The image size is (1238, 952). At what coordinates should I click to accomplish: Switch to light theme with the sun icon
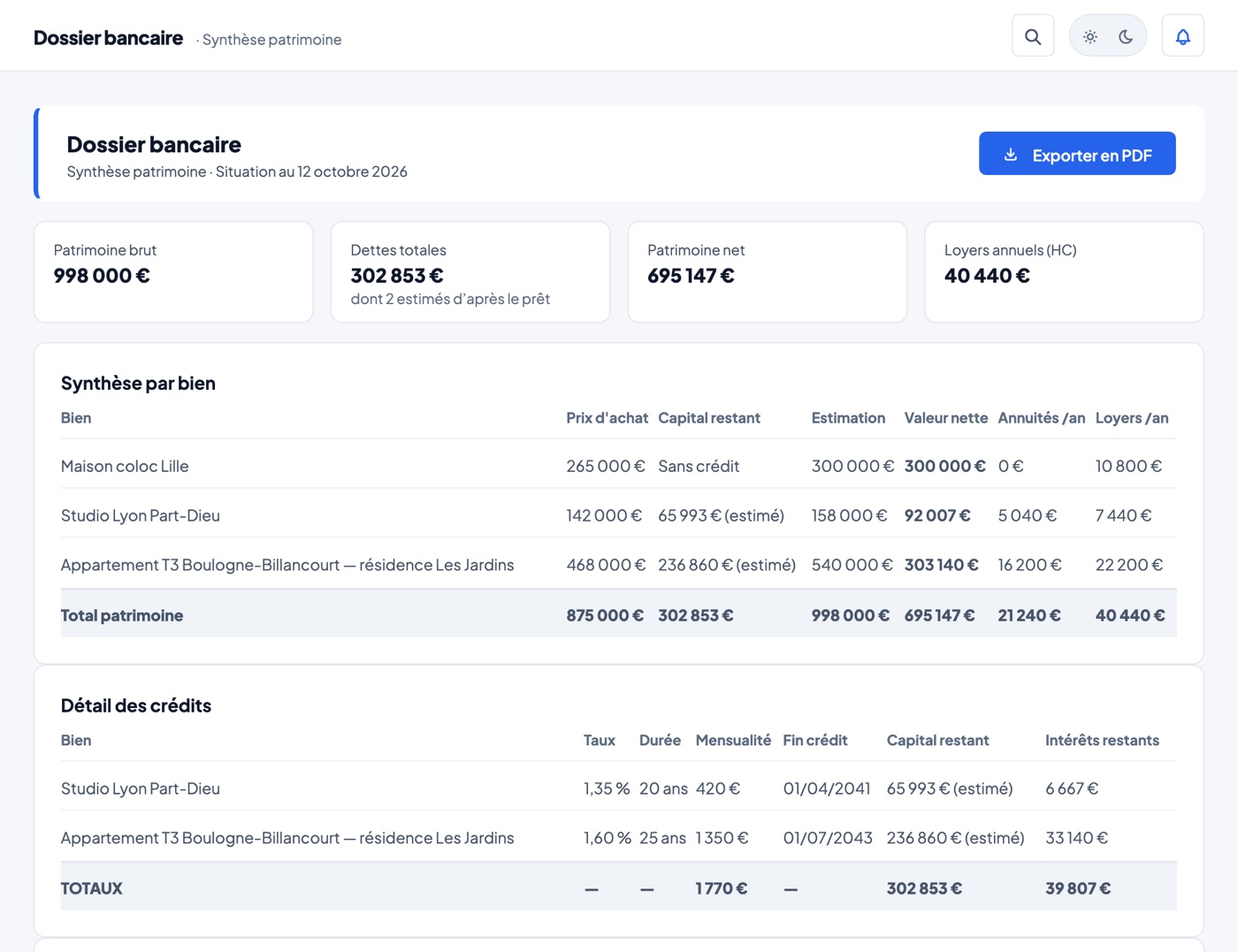(x=1090, y=36)
